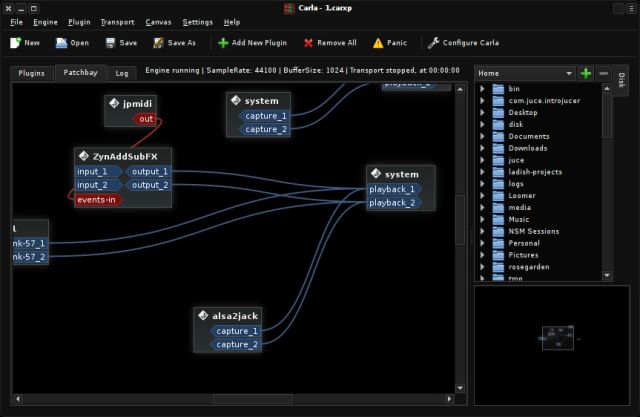Click the nk-57_1 port
Screen dimensions: 640x417
pos(30,244)
